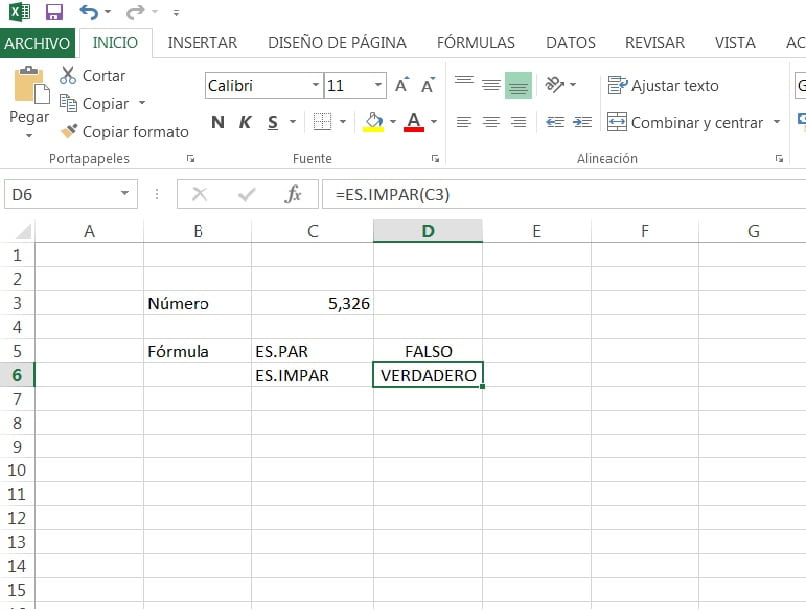Select the Copiar formato paintbrush

(x=69, y=131)
